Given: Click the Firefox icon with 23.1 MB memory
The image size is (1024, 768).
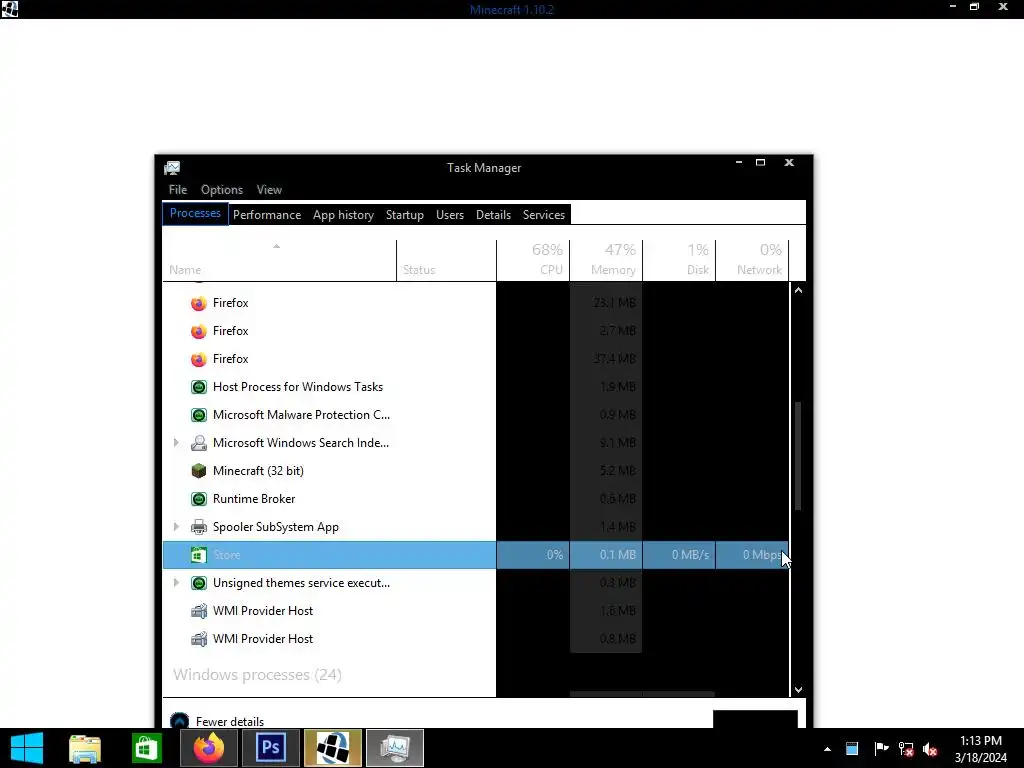Looking at the screenshot, I should coord(199,303).
